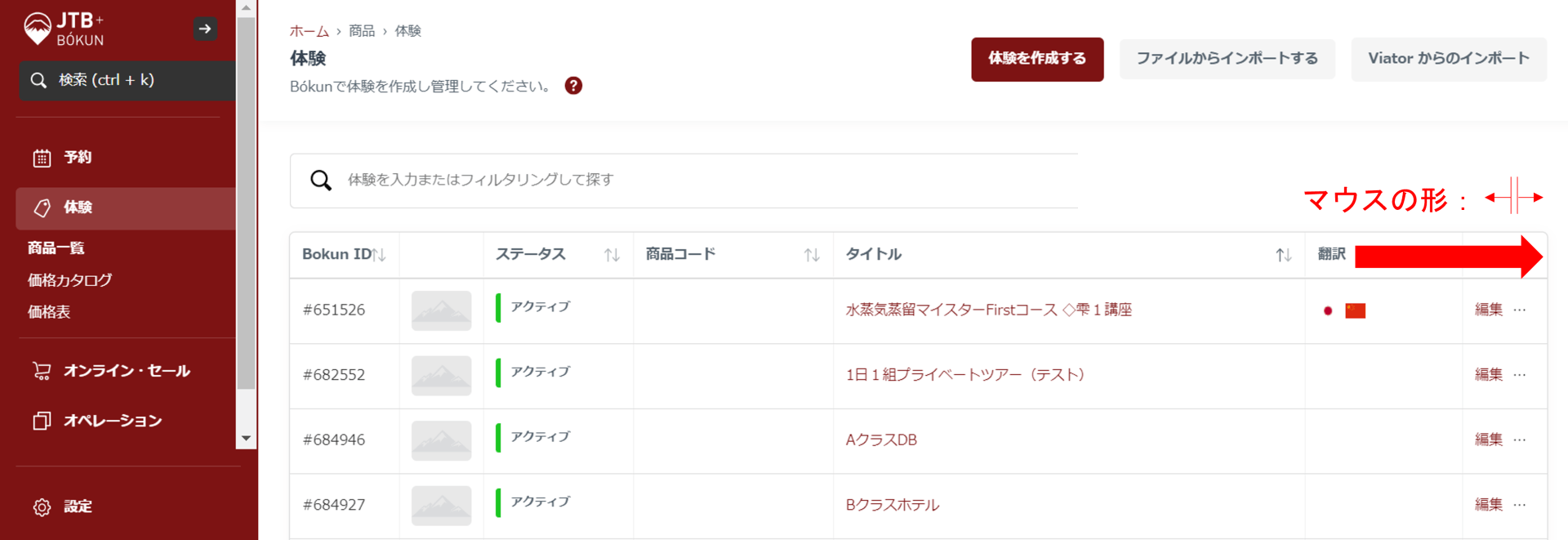Click the JTB Bókun logo
1568x540 pixels.
point(64,29)
